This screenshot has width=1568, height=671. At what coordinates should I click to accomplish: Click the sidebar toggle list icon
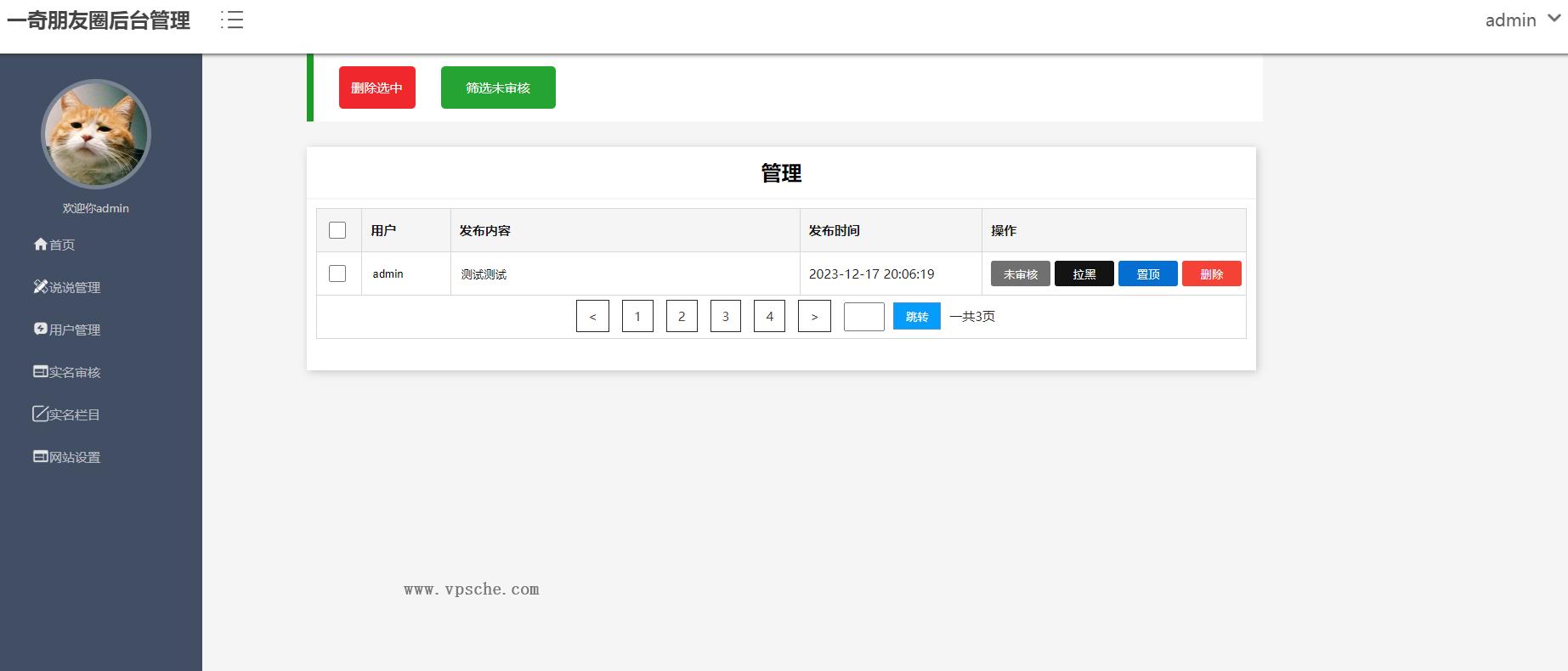[x=232, y=20]
